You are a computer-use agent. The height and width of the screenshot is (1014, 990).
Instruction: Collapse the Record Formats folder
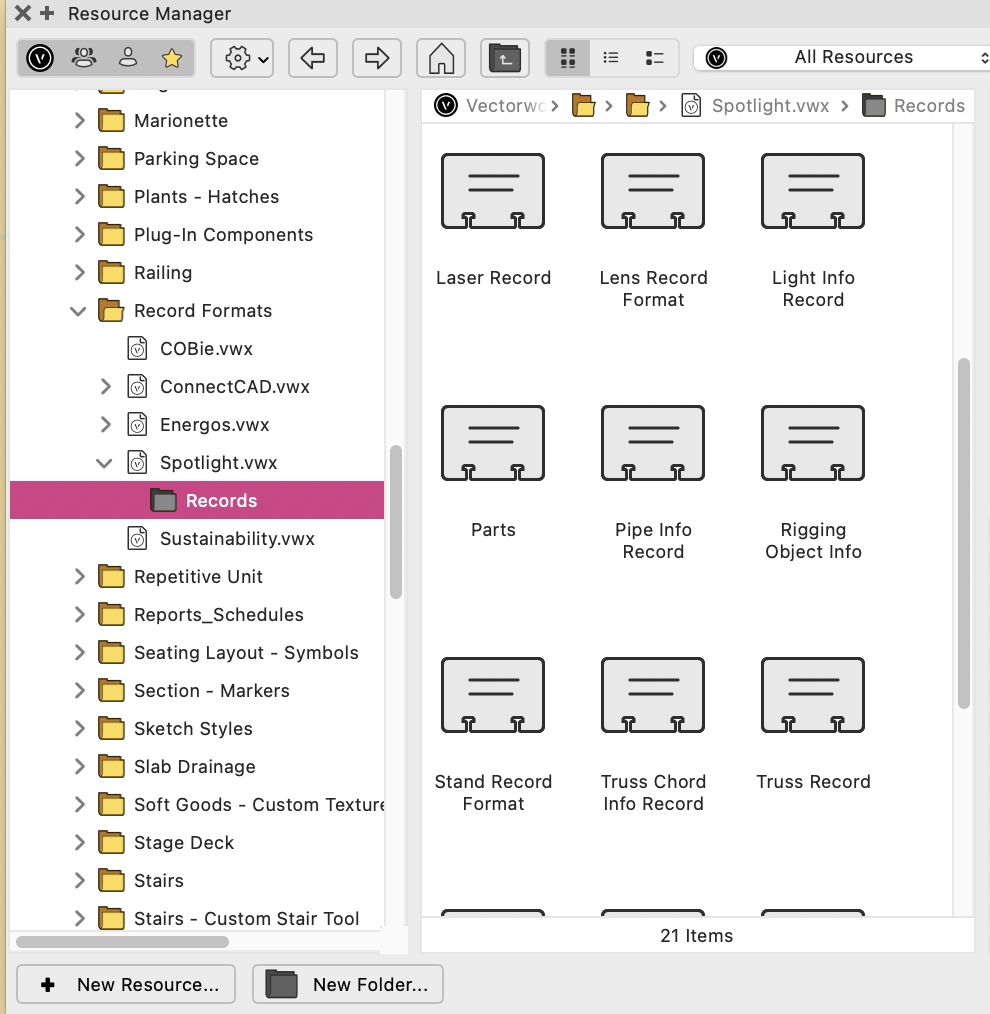(79, 311)
